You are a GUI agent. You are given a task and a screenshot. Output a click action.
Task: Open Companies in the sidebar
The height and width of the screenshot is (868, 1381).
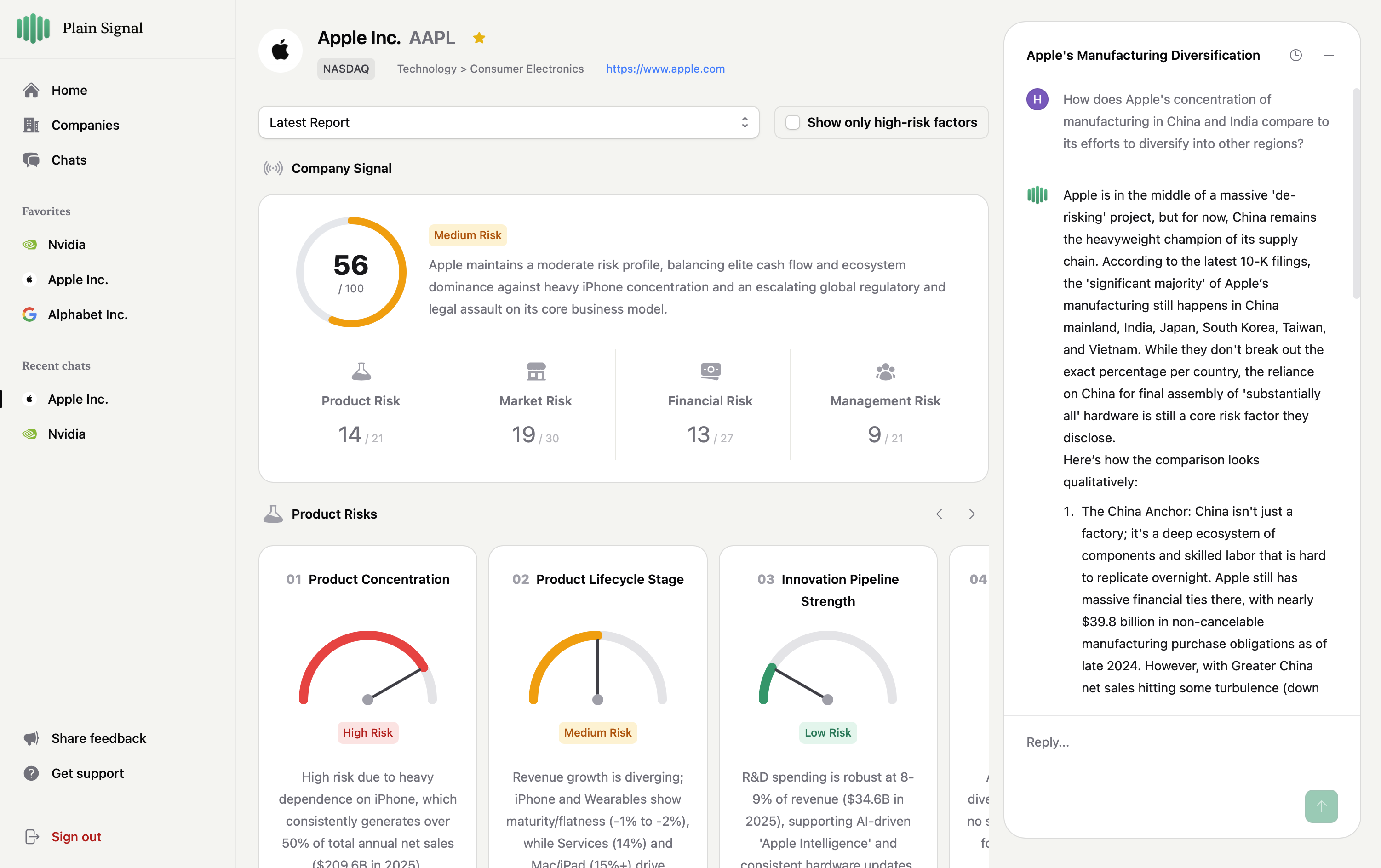pyautogui.click(x=85, y=125)
